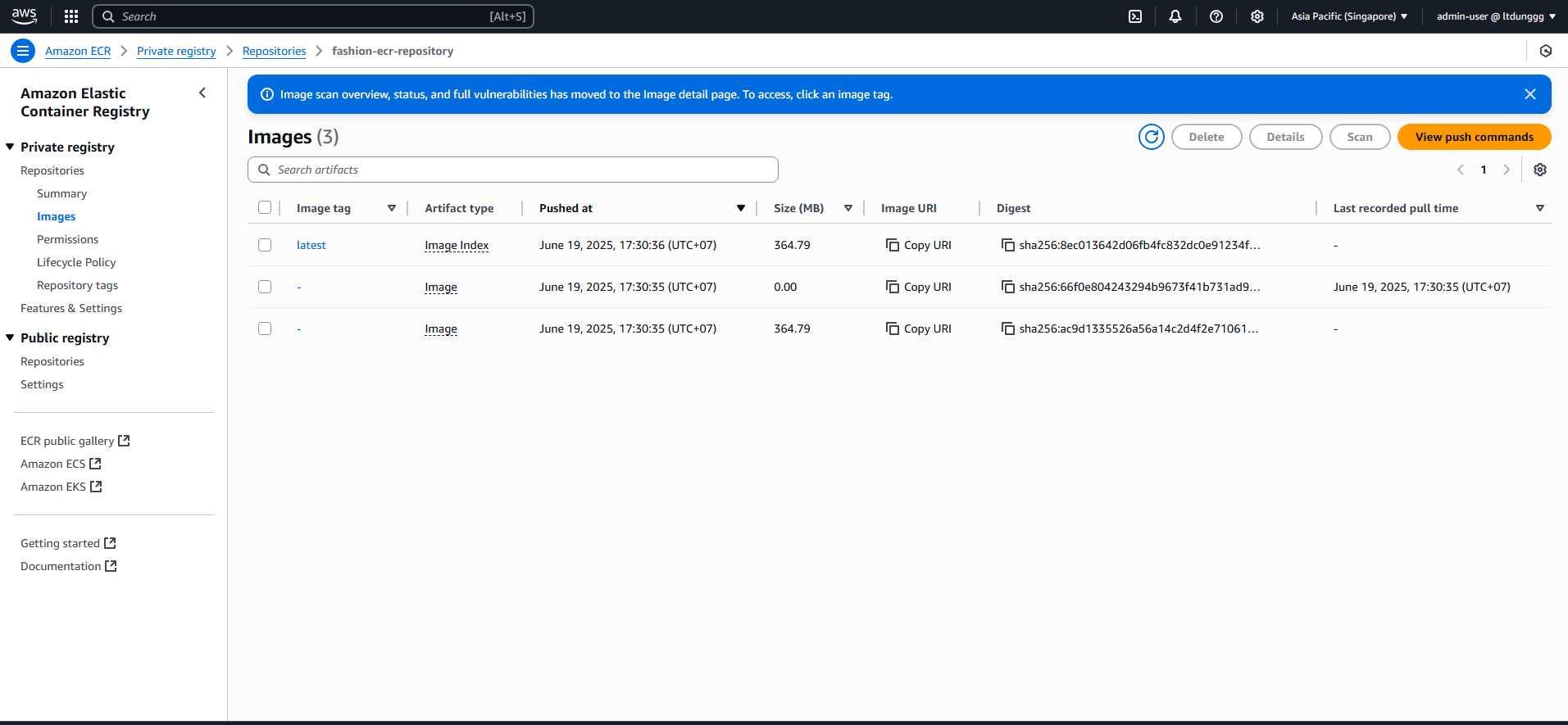Viewport: 1568px width, 725px height.
Task: Open Amazon EKS external link
Action: coord(61,487)
